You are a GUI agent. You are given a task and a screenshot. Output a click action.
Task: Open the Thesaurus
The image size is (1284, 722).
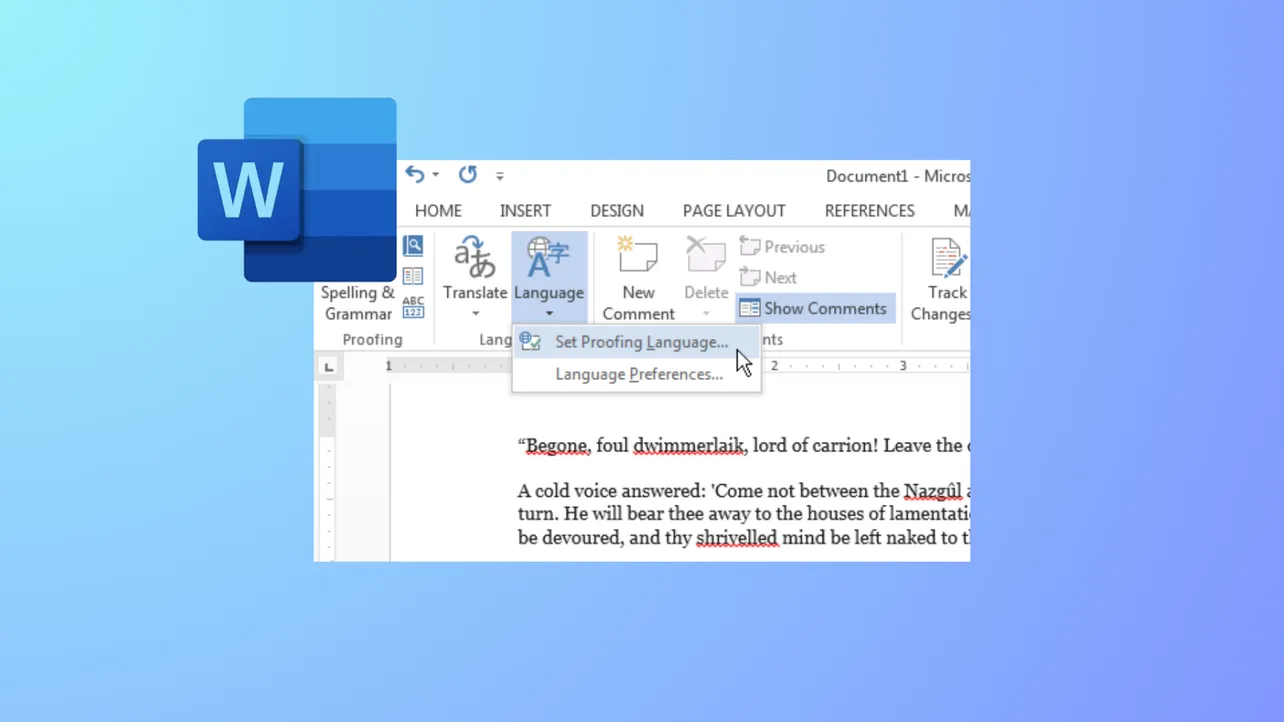[x=413, y=276]
